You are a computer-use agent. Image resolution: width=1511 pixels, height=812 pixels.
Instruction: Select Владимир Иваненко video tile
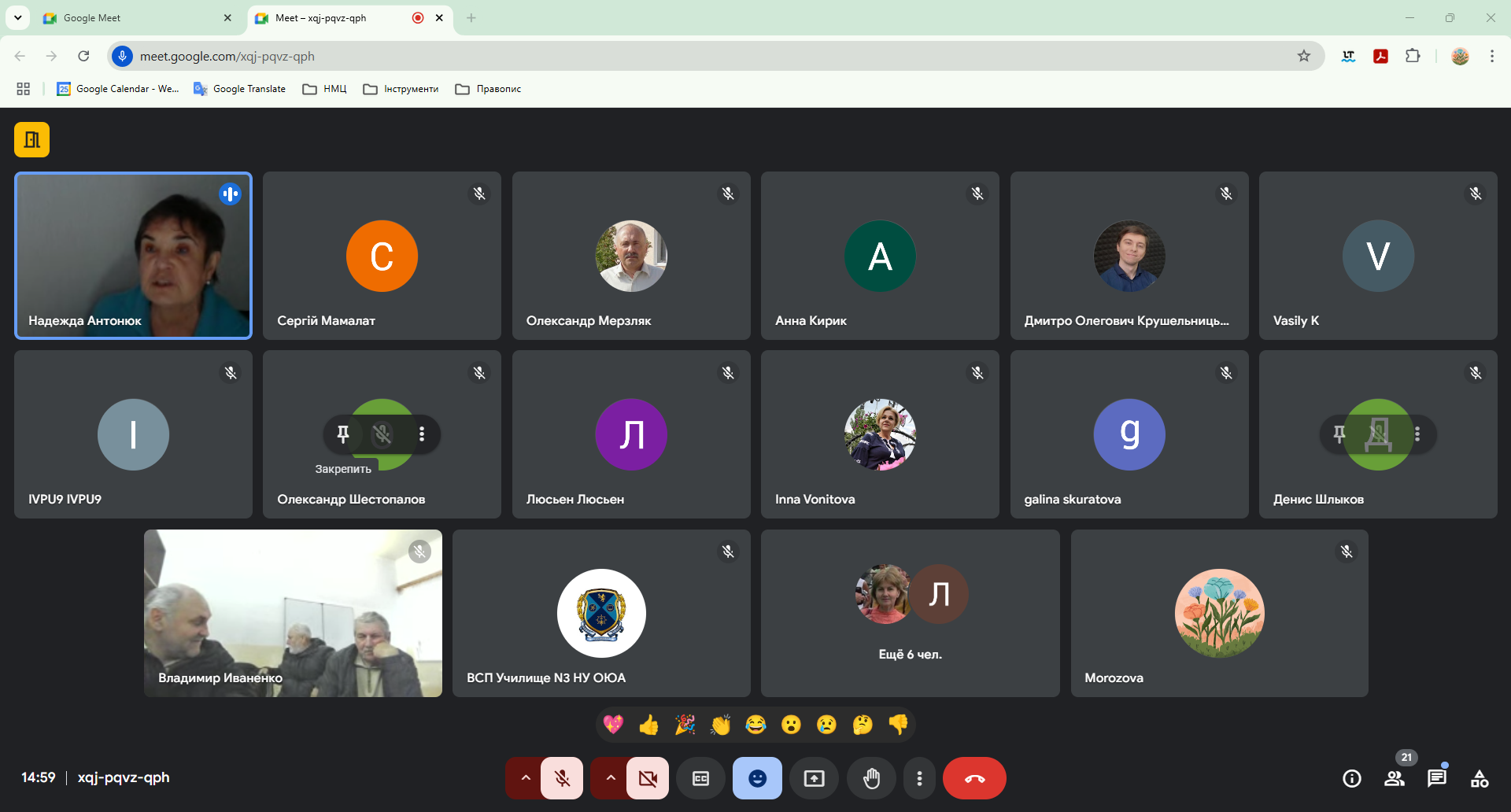[x=293, y=613]
